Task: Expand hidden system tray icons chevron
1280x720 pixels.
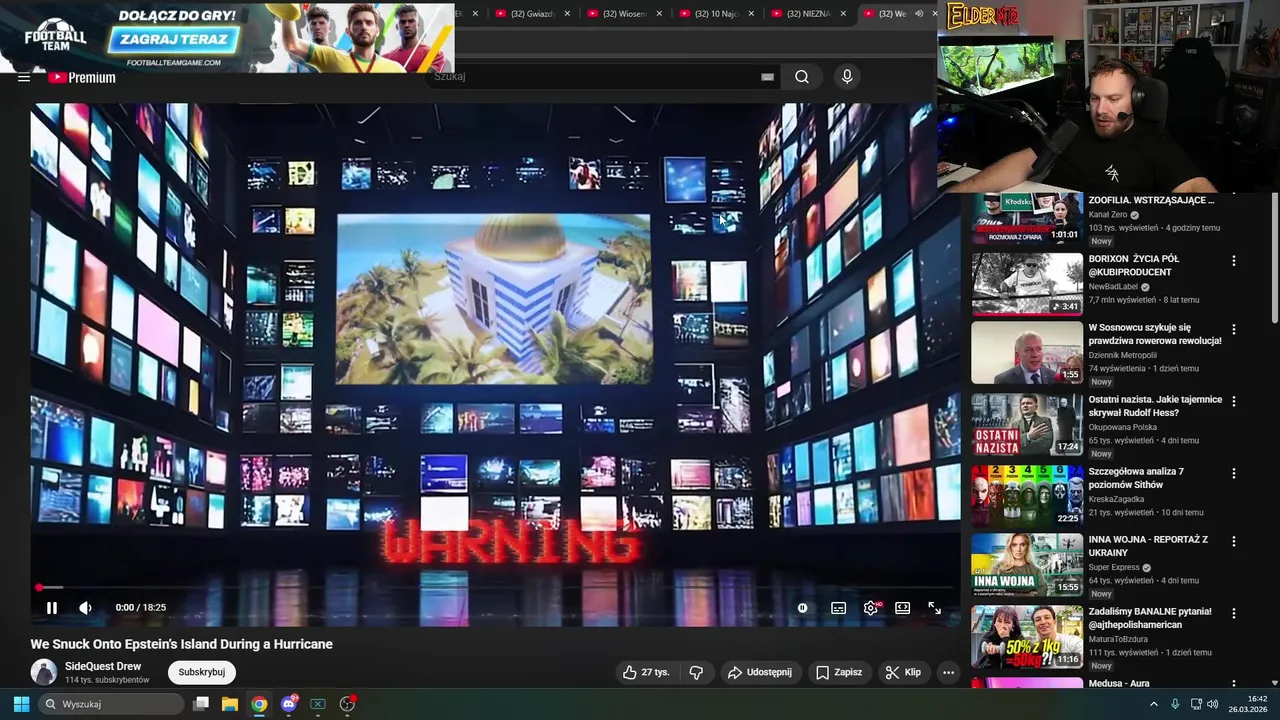Action: coord(1153,704)
